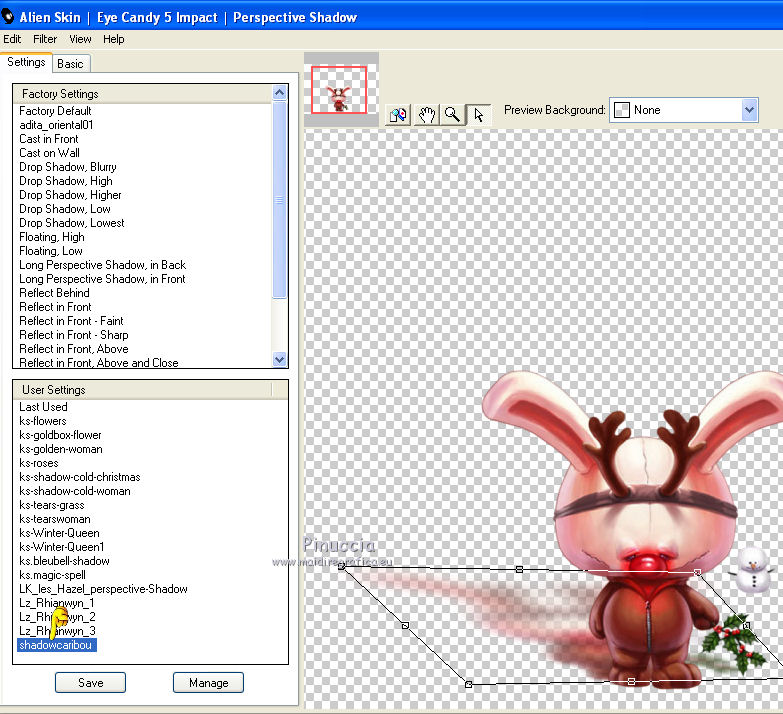Select Reflect in Front - Sharp preset

click(x=73, y=335)
